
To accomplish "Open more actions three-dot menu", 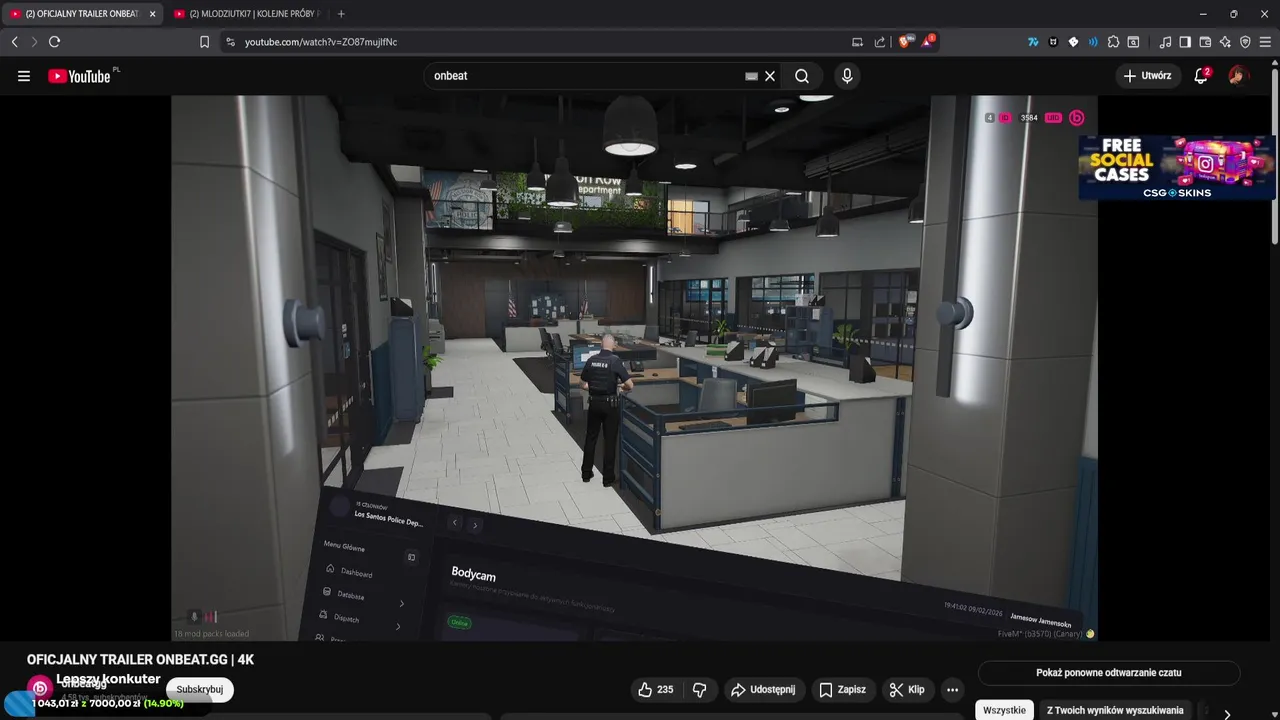I will point(952,689).
